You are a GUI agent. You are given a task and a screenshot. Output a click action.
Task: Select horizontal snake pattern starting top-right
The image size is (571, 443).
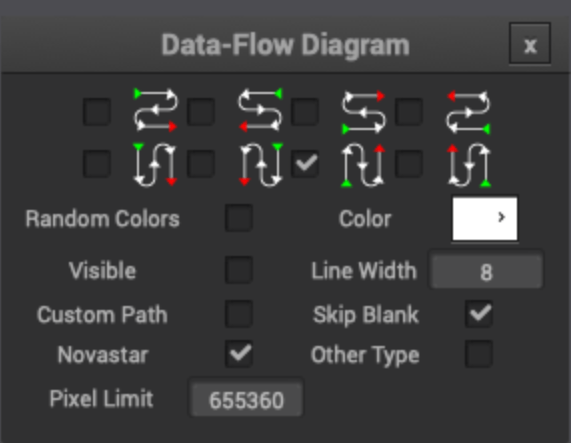201,112
